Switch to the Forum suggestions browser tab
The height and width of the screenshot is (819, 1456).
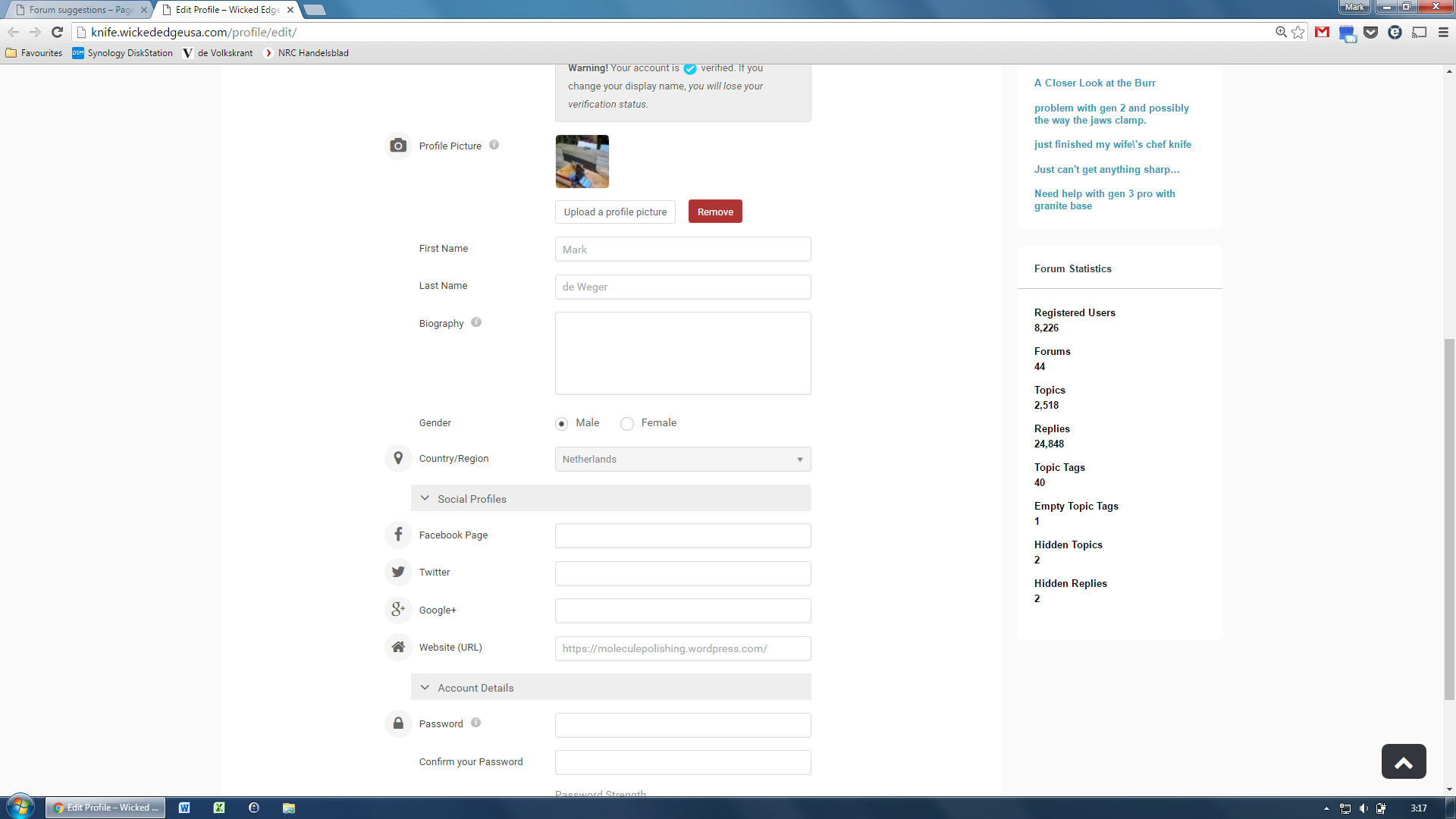coord(80,10)
